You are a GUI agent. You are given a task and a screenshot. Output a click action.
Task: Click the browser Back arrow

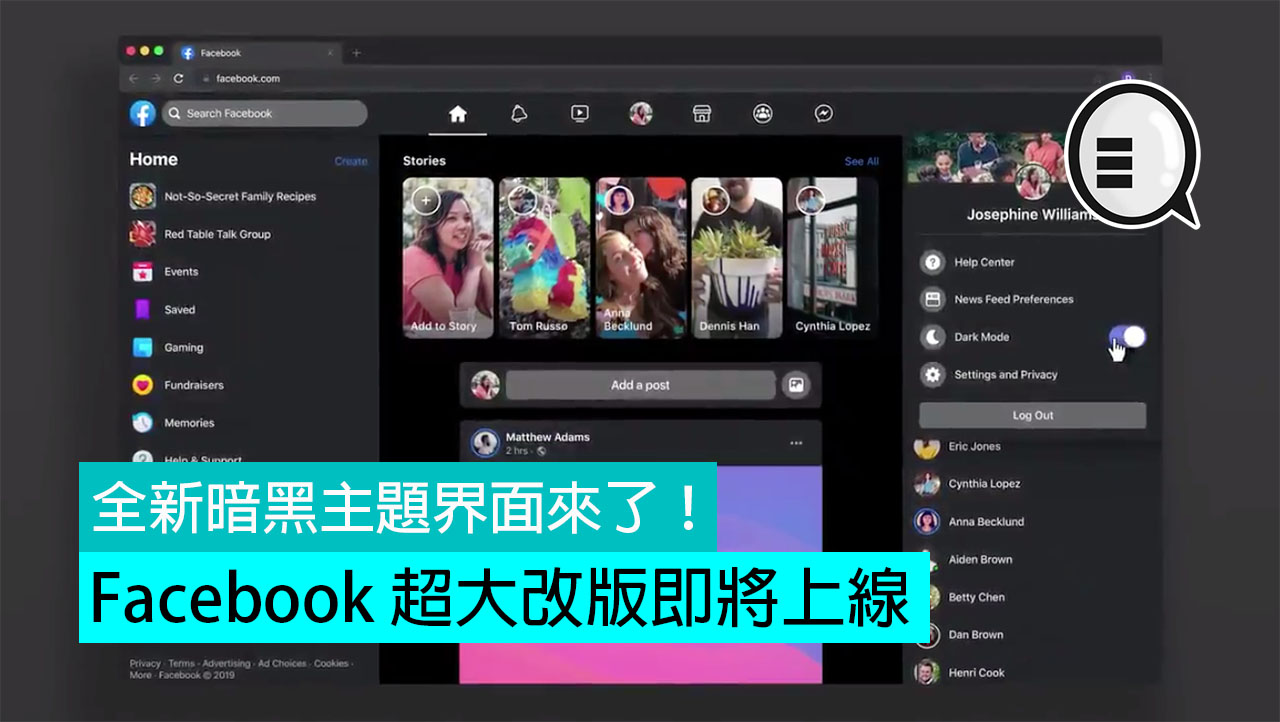134,78
